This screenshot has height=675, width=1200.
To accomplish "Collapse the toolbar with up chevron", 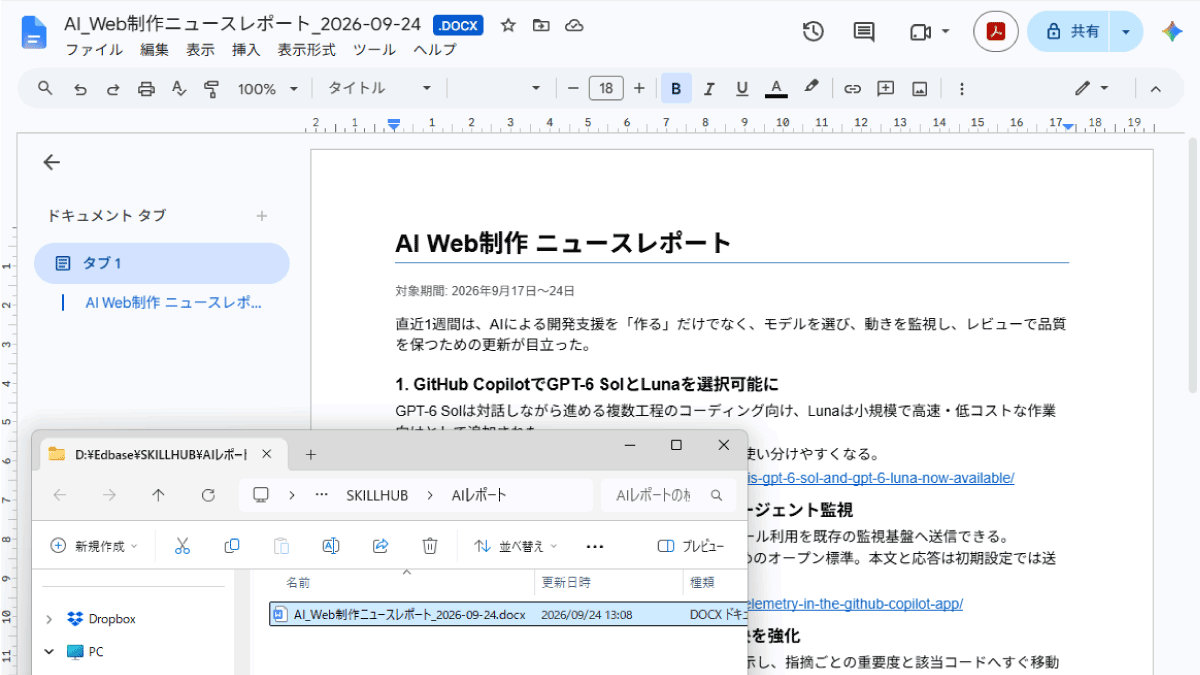I will pyautogui.click(x=1155, y=89).
